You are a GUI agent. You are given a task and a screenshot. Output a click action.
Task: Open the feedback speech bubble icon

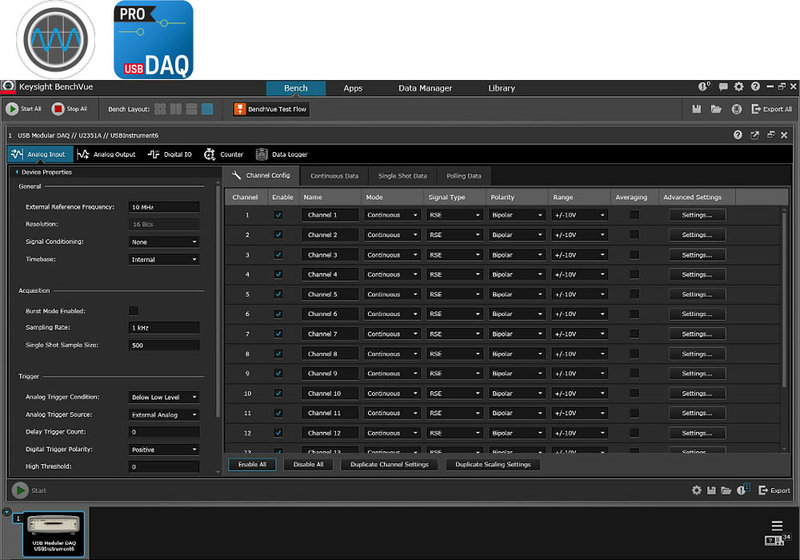[x=723, y=87]
